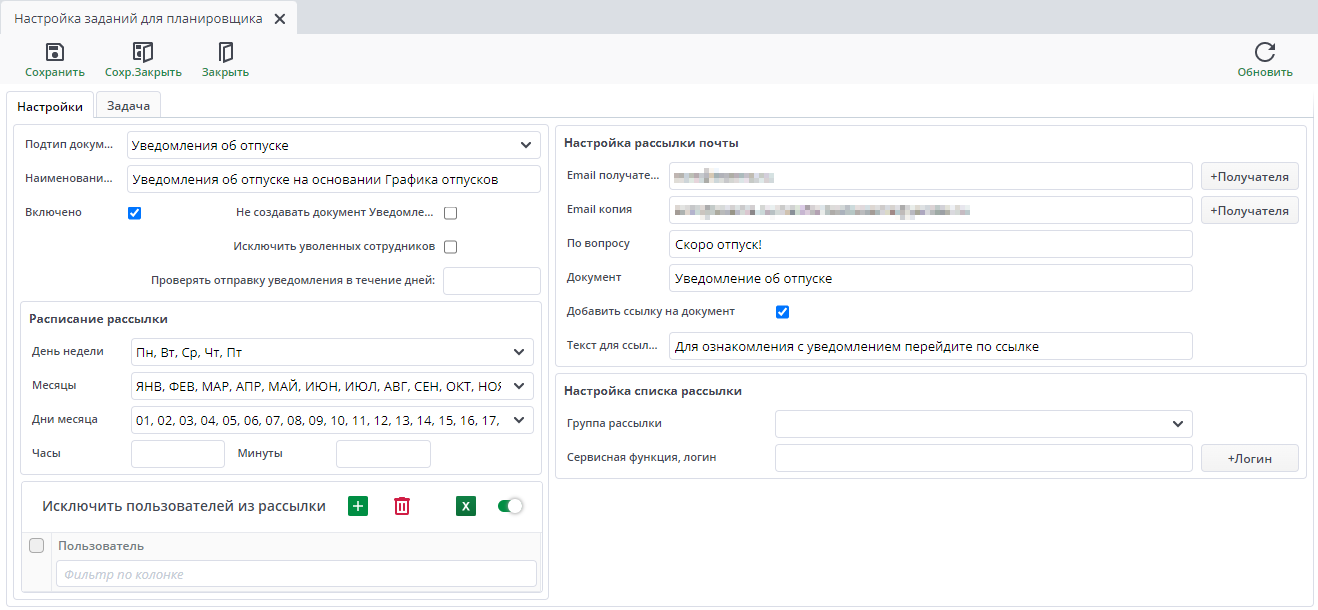Click the Закрыть (Close) toolbar icon
This screenshot has width=1318, height=610.
[x=225, y=53]
